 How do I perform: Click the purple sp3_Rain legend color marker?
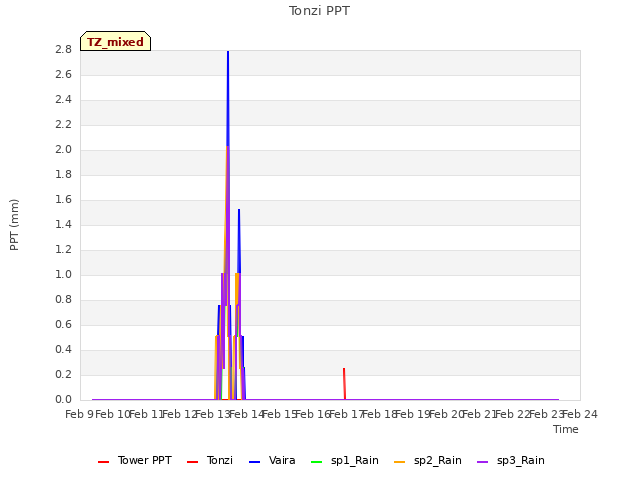point(482,462)
